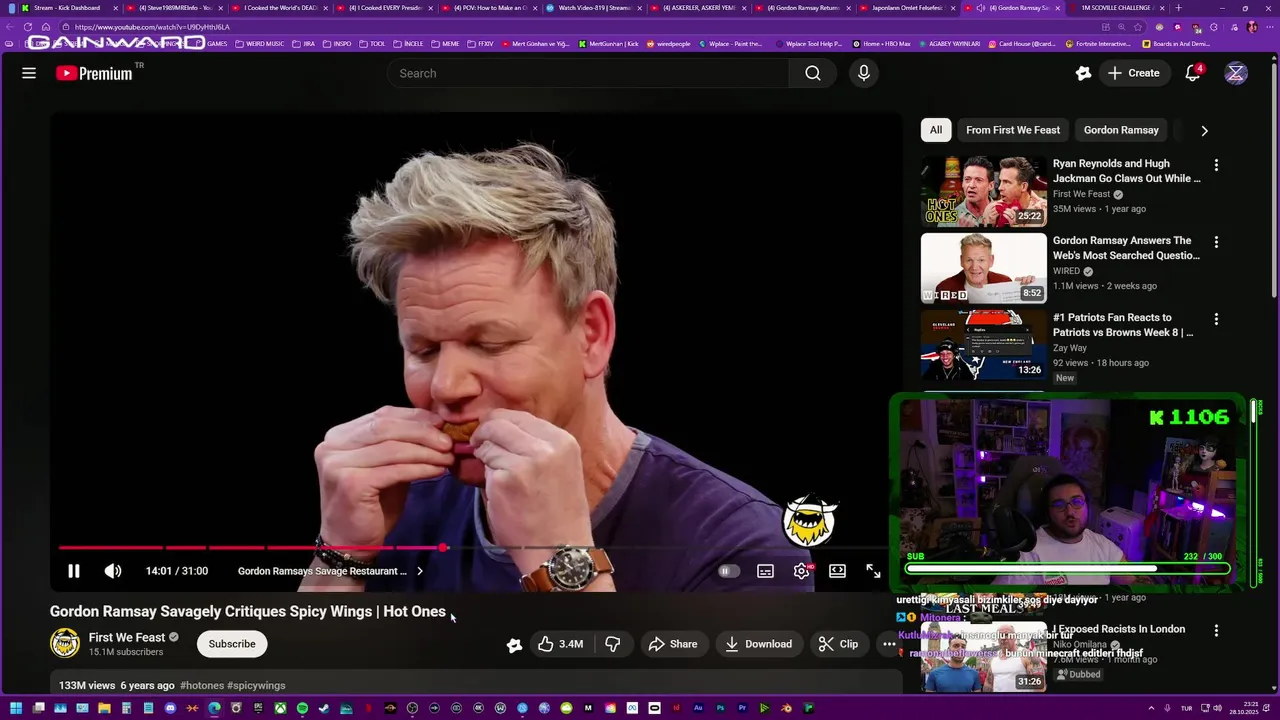Open the player settings gear
Screen dimensions: 1280x720
coord(801,571)
